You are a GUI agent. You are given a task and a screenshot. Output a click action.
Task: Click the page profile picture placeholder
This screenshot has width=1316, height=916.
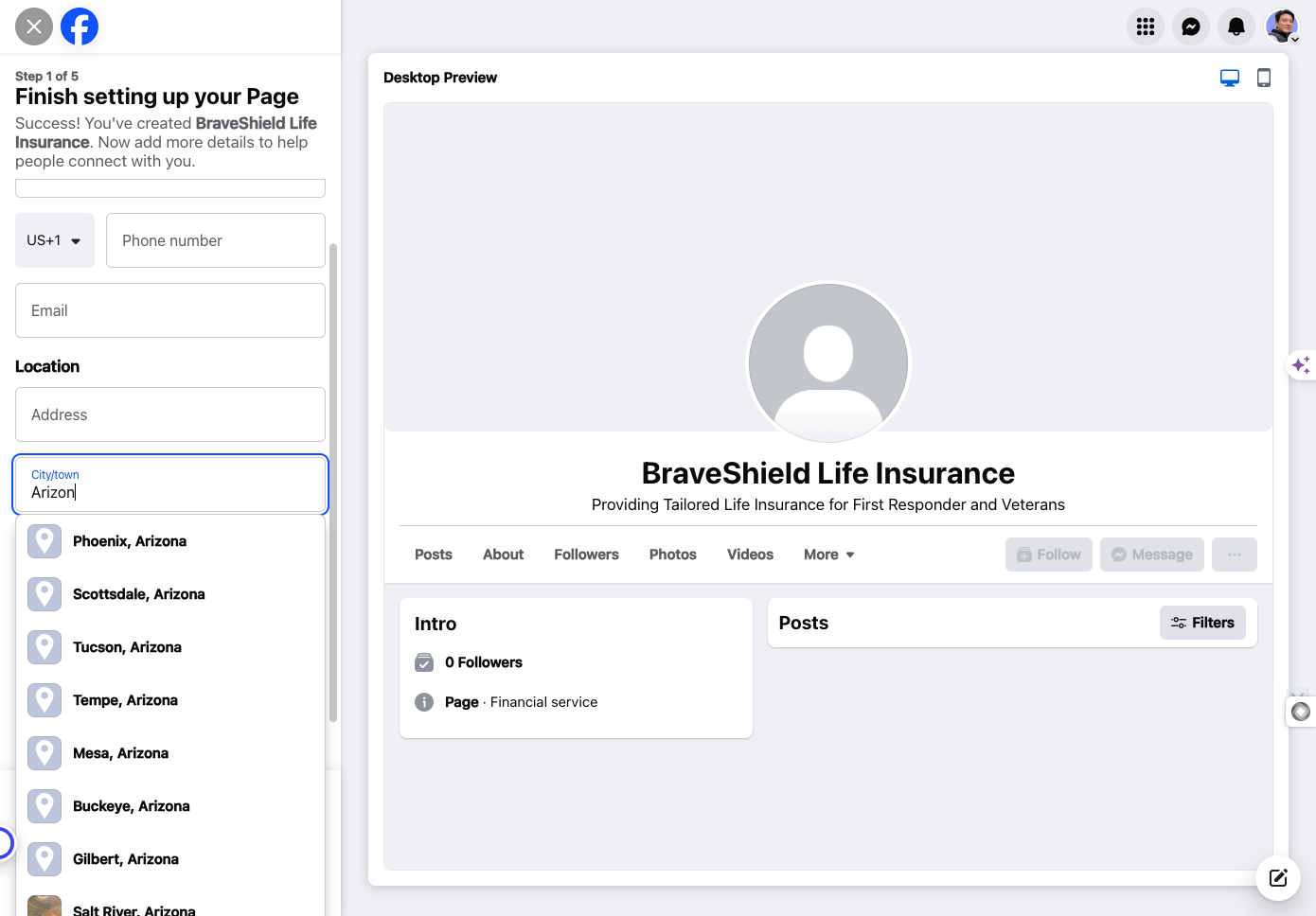[x=828, y=363]
